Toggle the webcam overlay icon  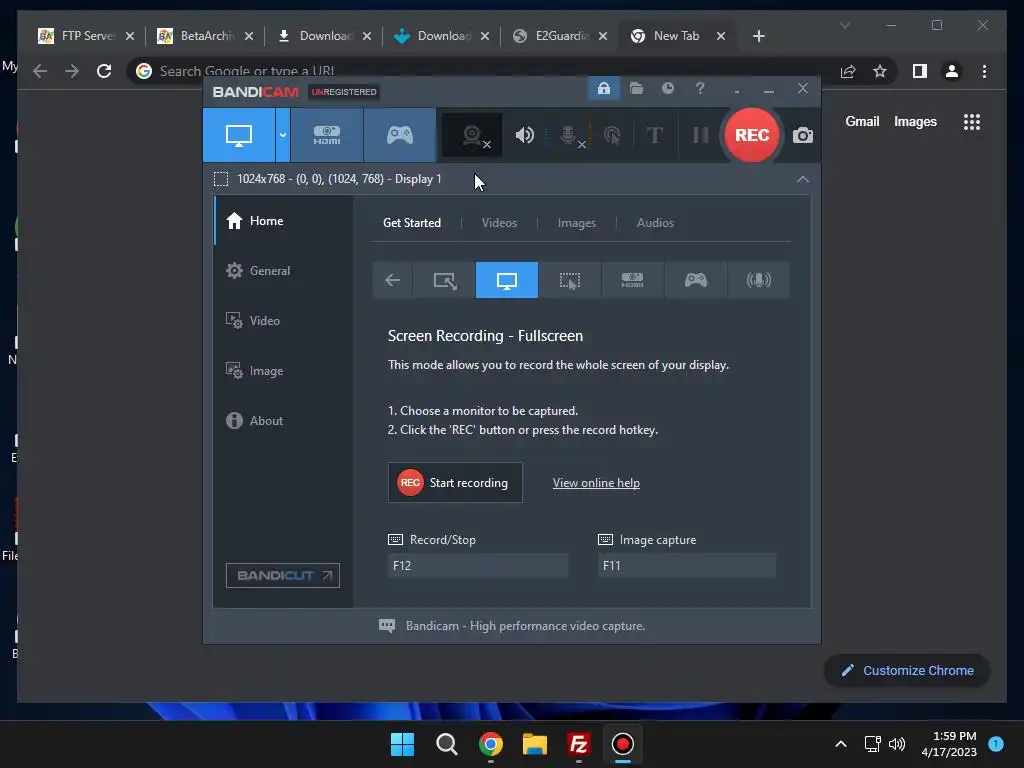(472, 135)
